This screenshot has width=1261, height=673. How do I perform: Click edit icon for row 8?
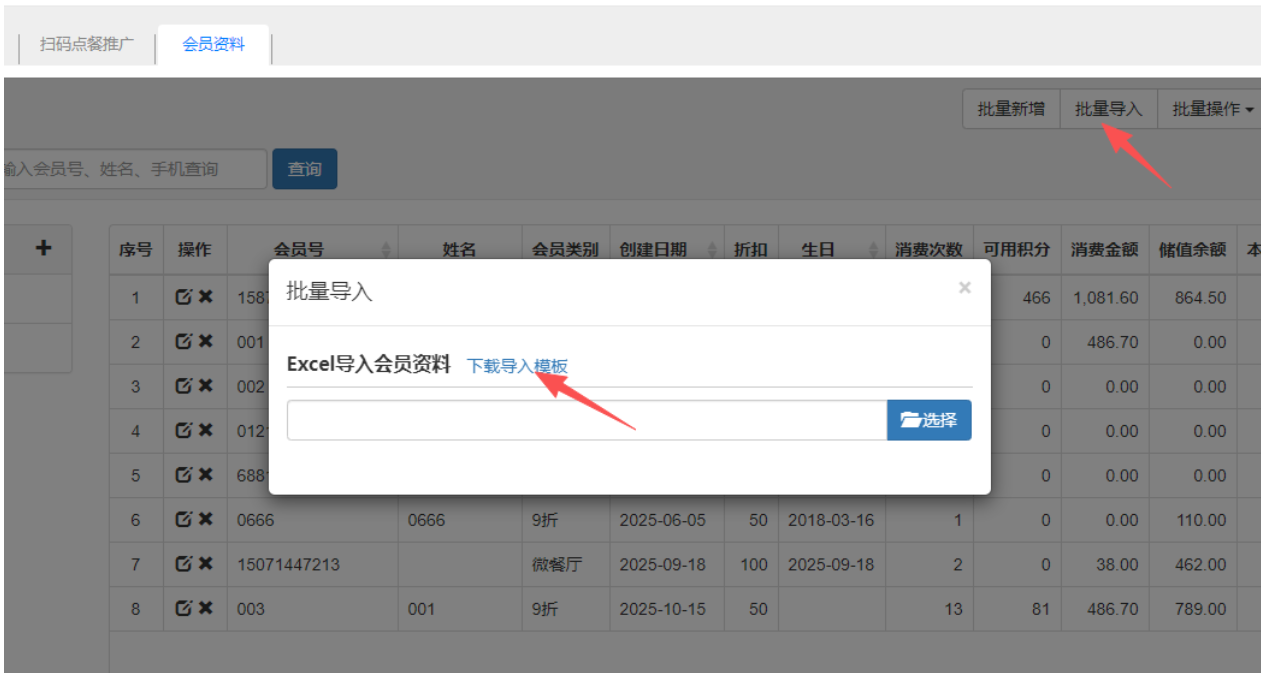(184, 608)
